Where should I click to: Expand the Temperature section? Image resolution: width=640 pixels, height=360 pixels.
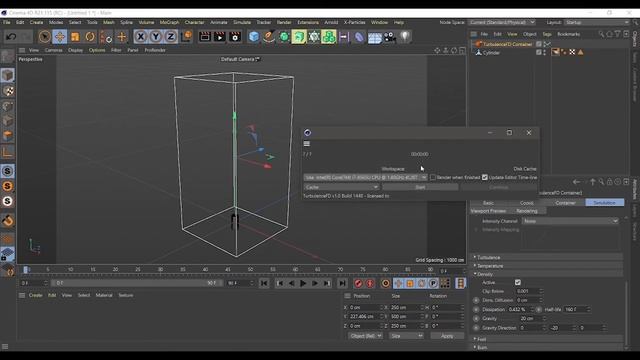coord(490,266)
